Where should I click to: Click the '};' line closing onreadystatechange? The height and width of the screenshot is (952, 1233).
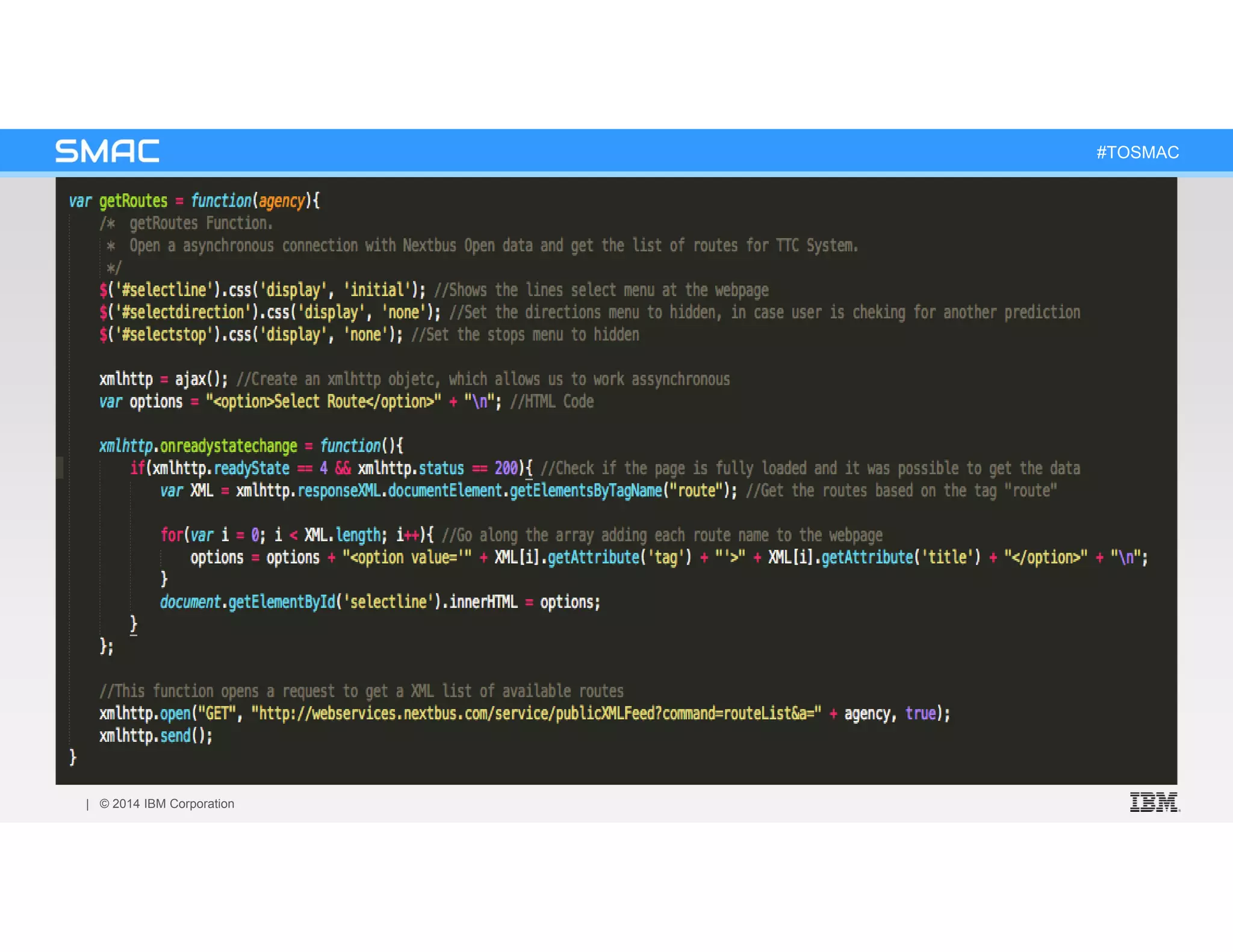point(107,647)
